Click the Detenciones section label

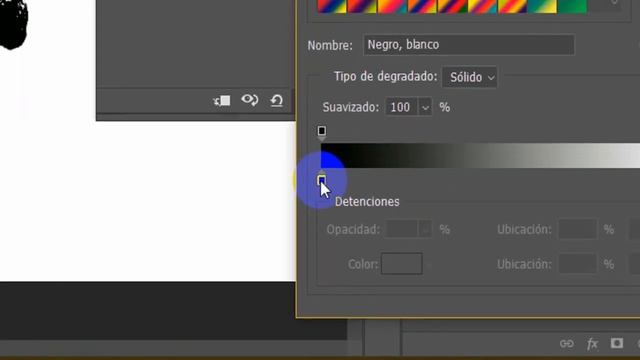tap(367, 202)
